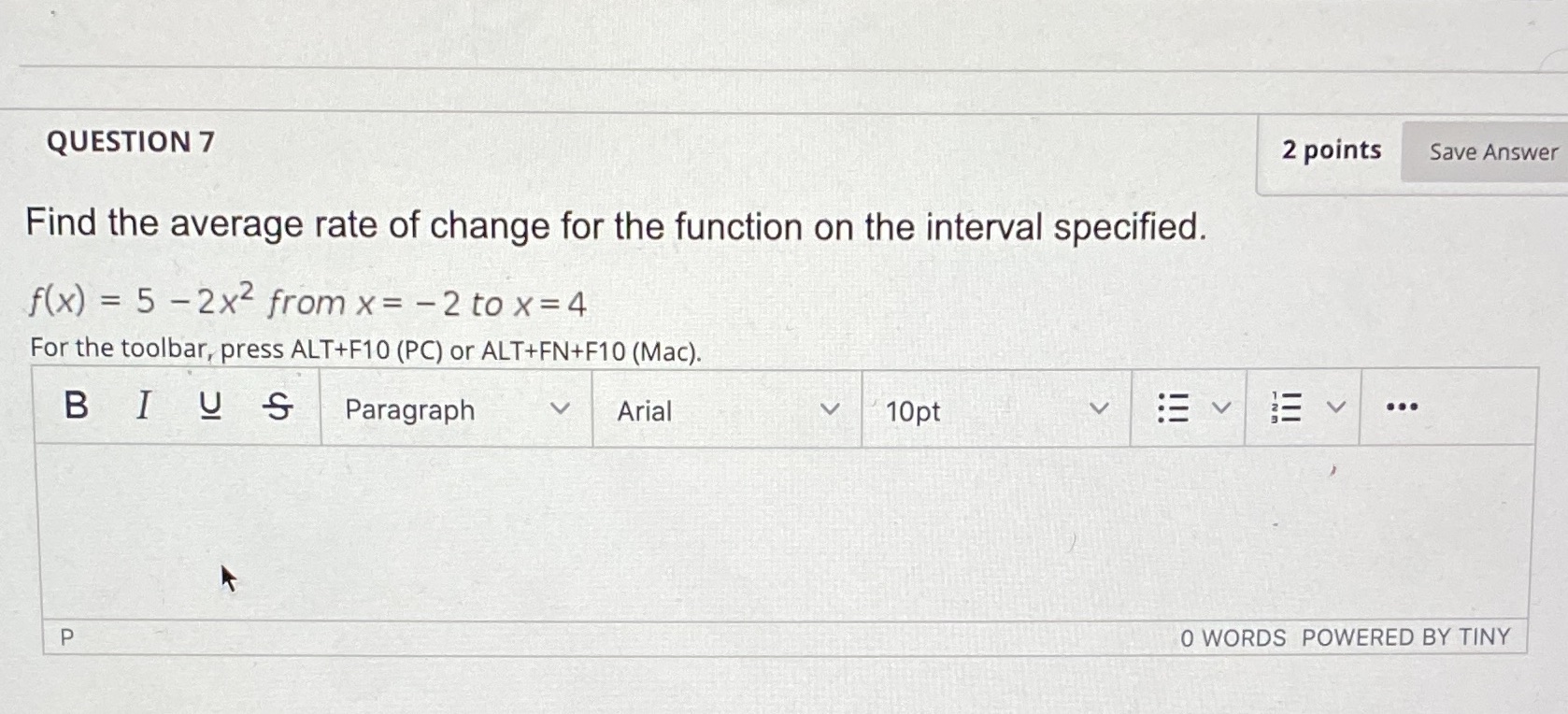This screenshot has width=1568, height=714.
Task: Open more toolbar options with the ellipsis icon
Action: pyautogui.click(x=1402, y=407)
